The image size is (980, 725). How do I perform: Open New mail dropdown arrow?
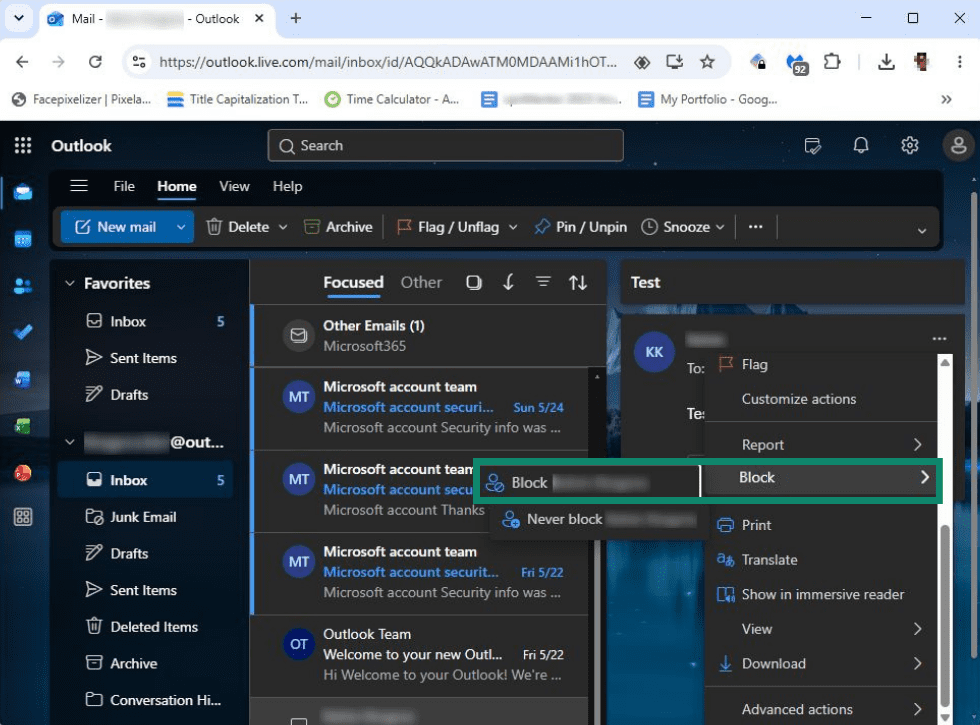click(181, 227)
